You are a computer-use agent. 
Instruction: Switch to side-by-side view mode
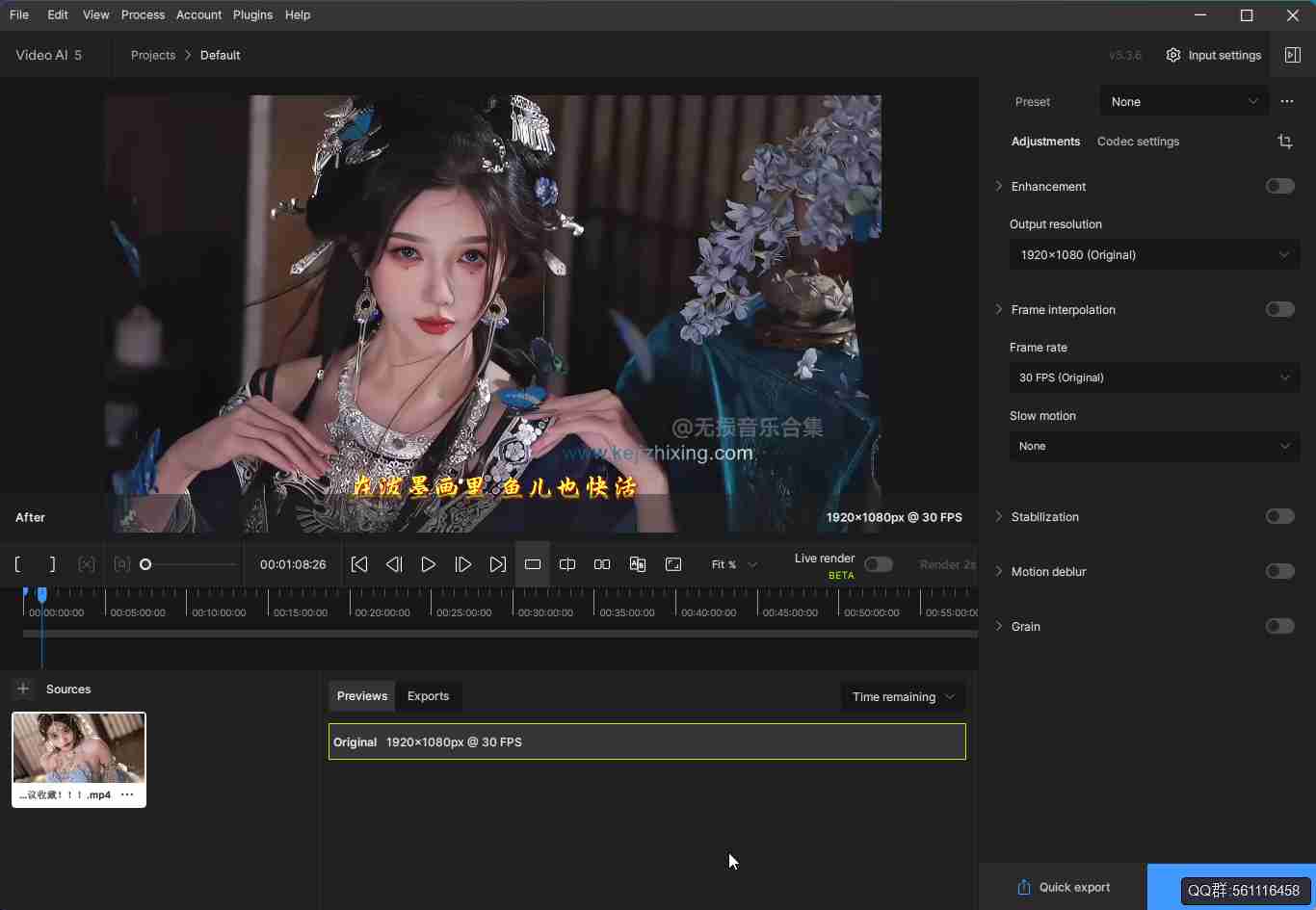click(602, 564)
